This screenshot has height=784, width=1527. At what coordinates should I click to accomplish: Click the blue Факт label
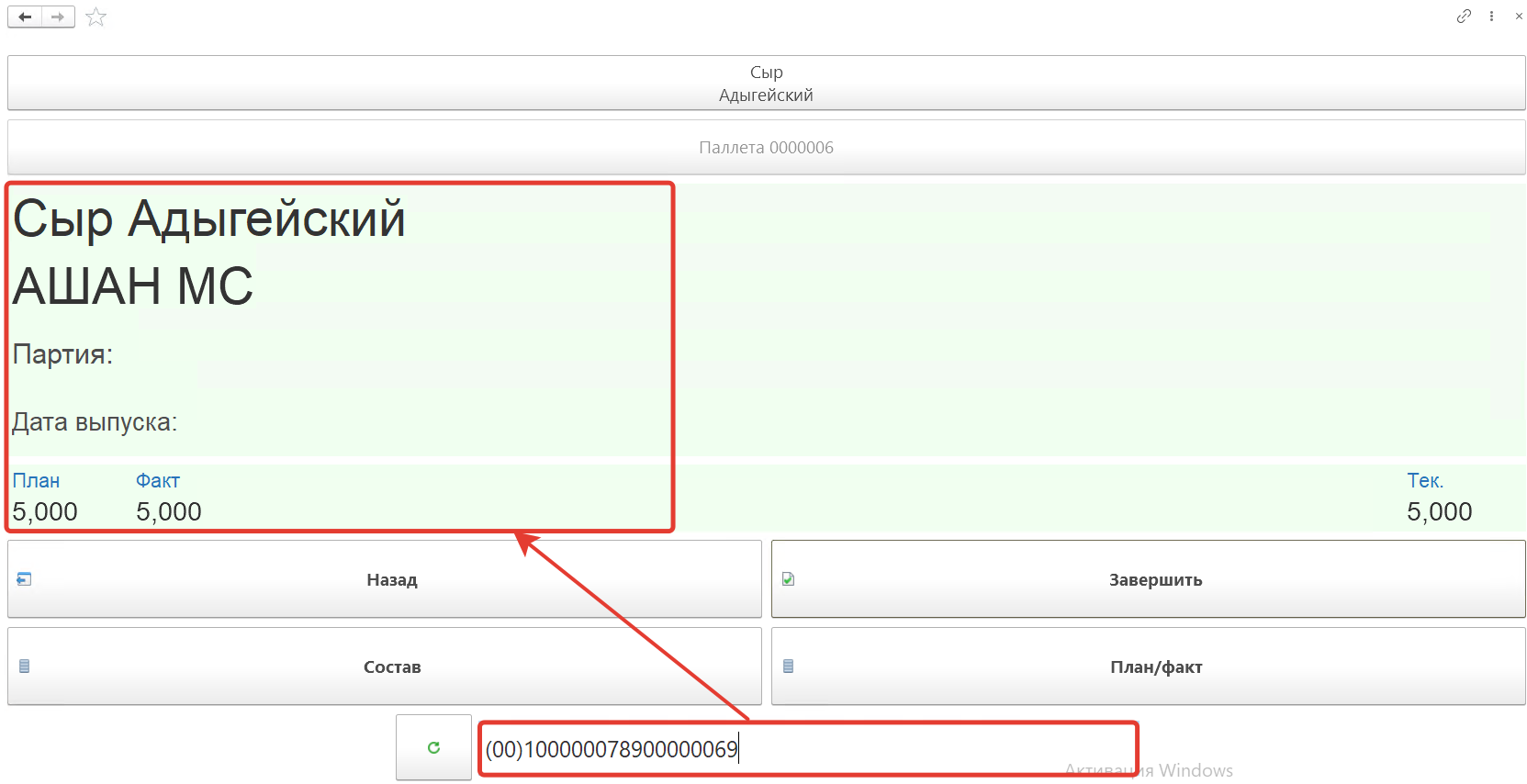pyautogui.click(x=158, y=481)
